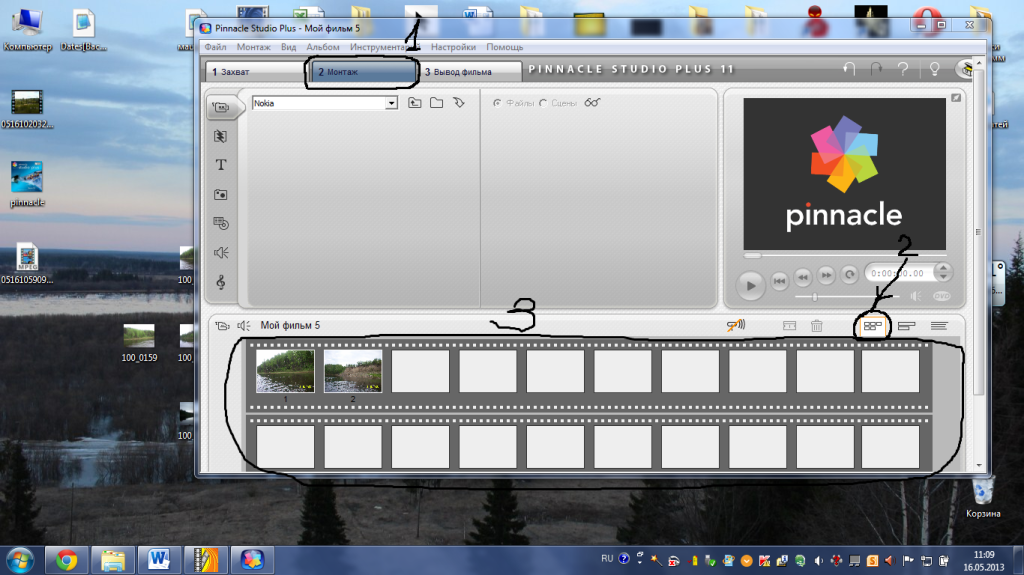Select the Файлы radio button
Image resolution: width=1024 pixels, height=575 pixels.
[x=498, y=103]
